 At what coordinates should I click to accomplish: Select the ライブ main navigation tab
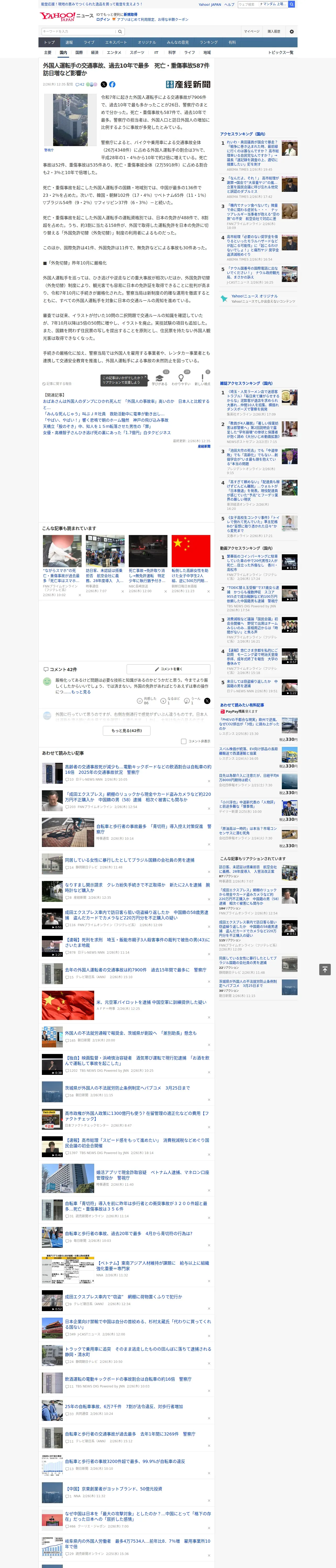[89, 43]
